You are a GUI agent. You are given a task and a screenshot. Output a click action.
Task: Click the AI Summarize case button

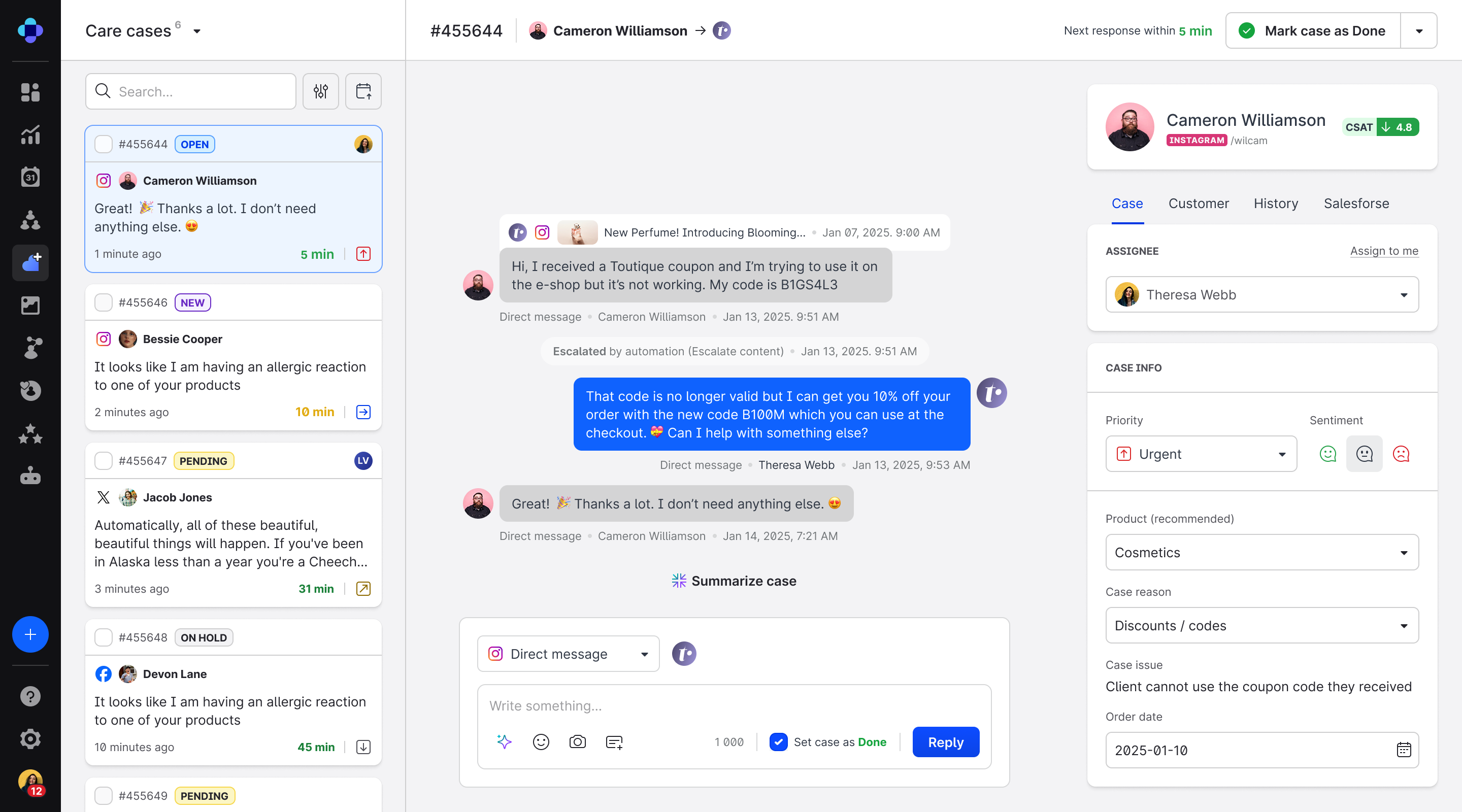(734, 580)
